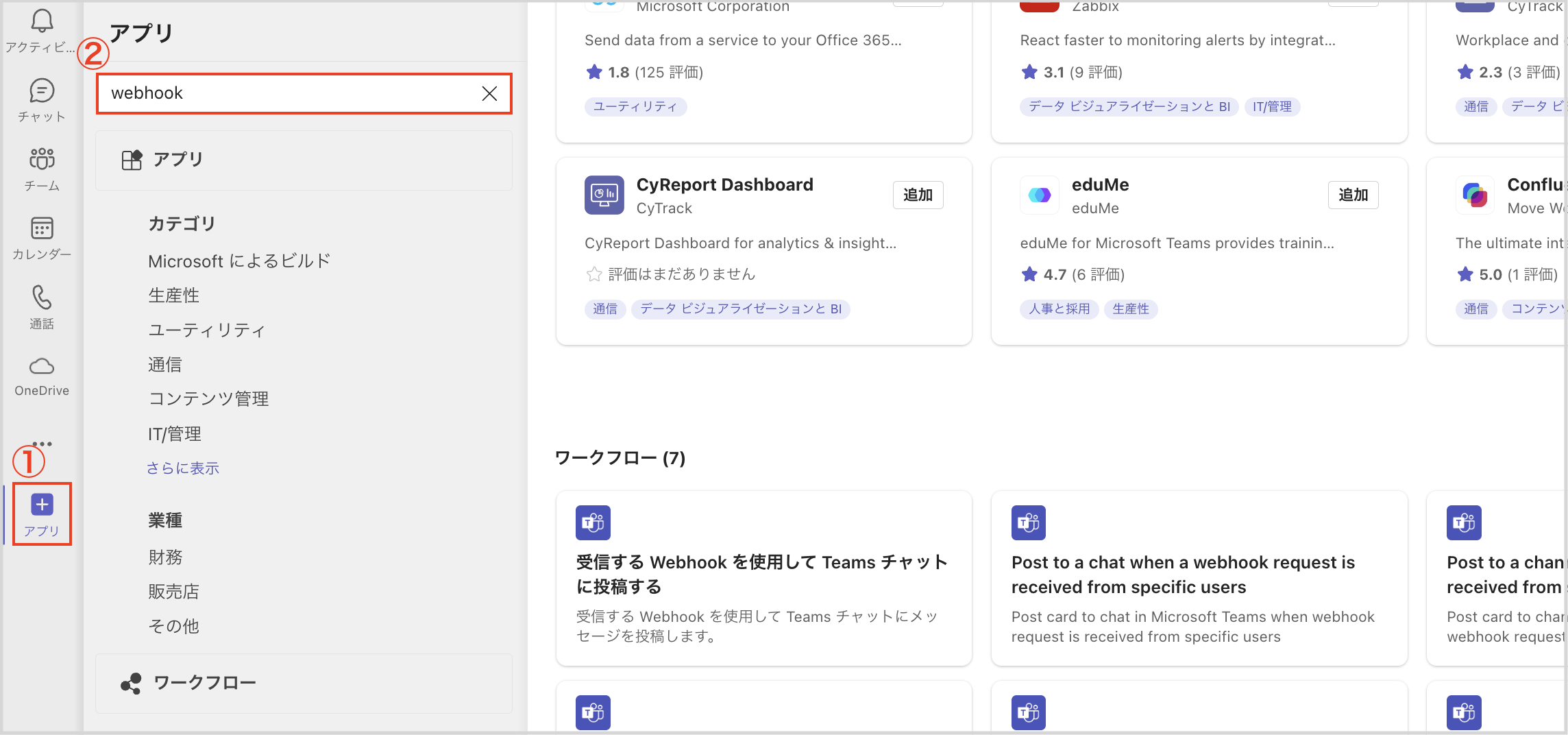Click 追加 button for eduMe

click(x=1353, y=195)
